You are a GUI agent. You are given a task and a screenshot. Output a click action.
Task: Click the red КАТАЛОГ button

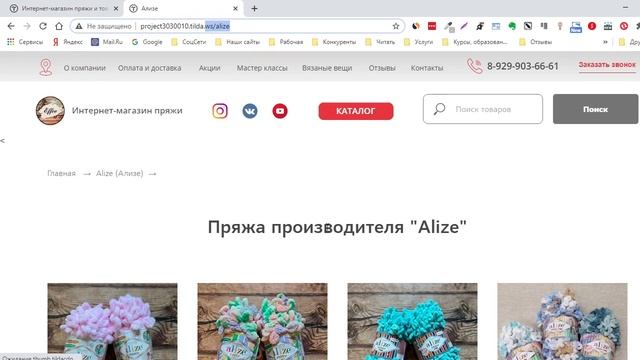[356, 111]
